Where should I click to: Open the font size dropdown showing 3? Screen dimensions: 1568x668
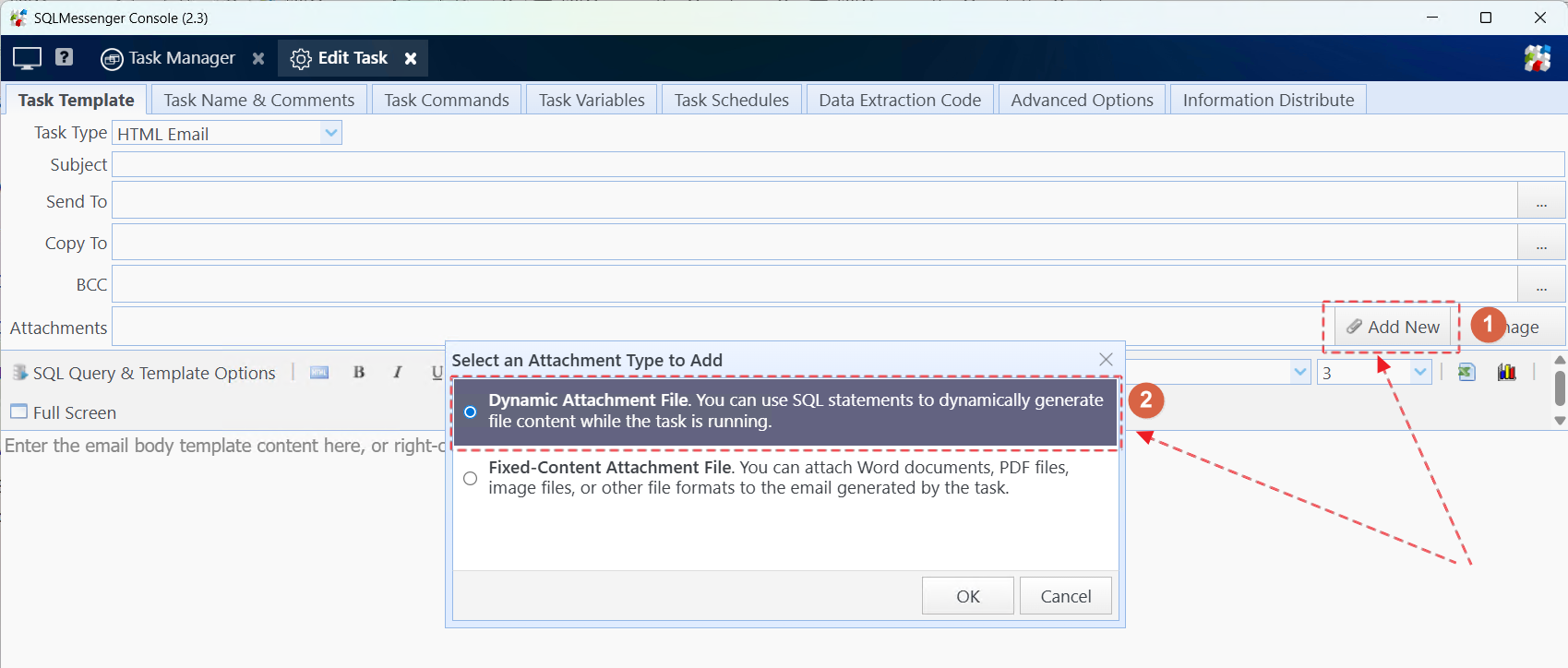(x=1420, y=372)
